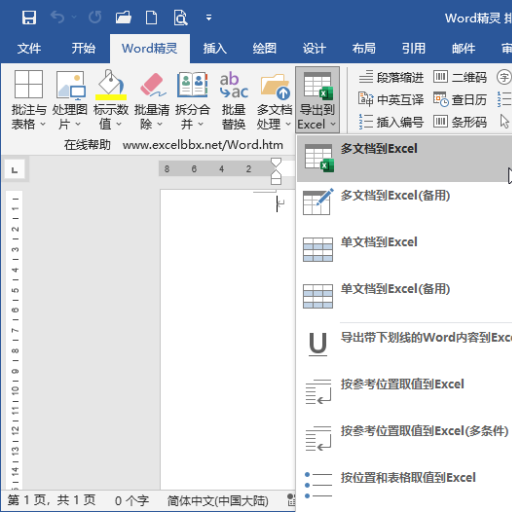Switch to the 引用 tab
512x512 pixels.
coord(414,49)
